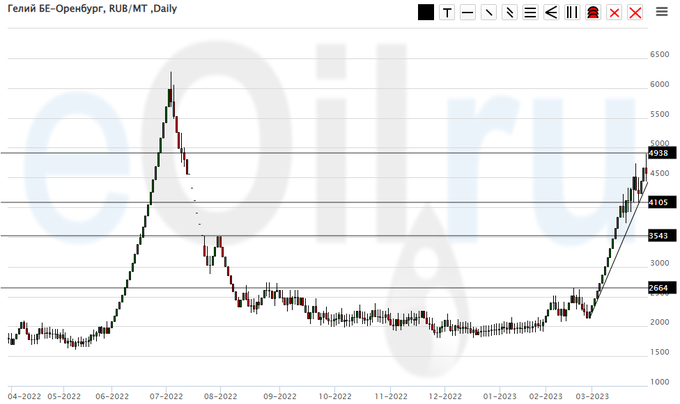The height and width of the screenshot is (404, 680).
Task: Click the large red X clear-all icon
Action: point(635,12)
